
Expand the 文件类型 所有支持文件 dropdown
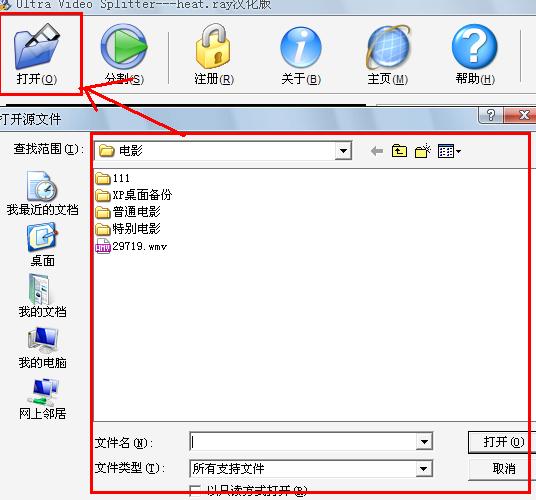click(424, 468)
